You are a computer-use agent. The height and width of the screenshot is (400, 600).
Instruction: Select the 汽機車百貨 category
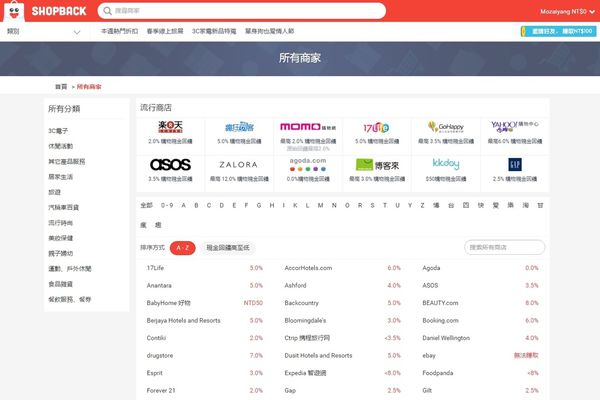click(64, 207)
